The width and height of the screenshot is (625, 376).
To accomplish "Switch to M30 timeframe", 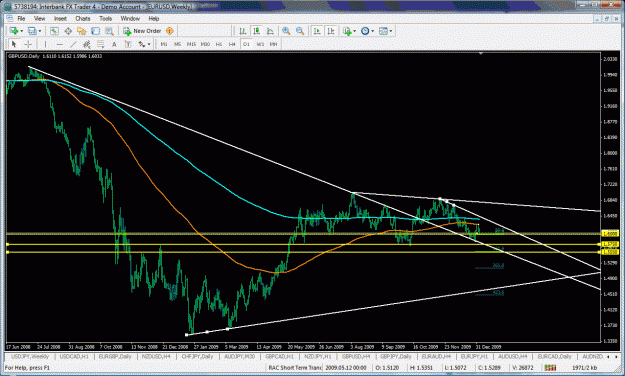I will click(x=205, y=44).
